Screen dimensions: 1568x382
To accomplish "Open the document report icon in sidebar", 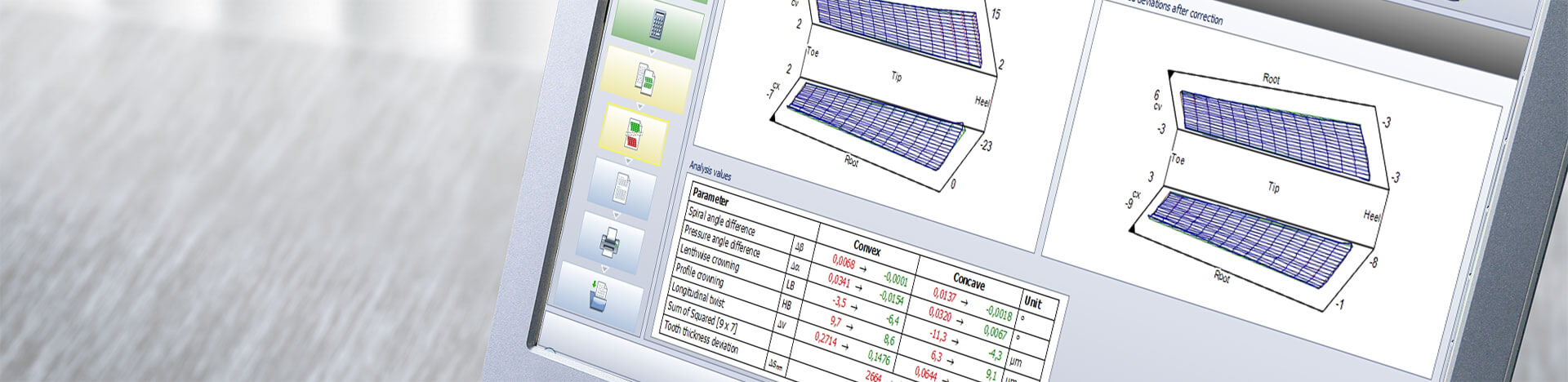I will point(621,189).
